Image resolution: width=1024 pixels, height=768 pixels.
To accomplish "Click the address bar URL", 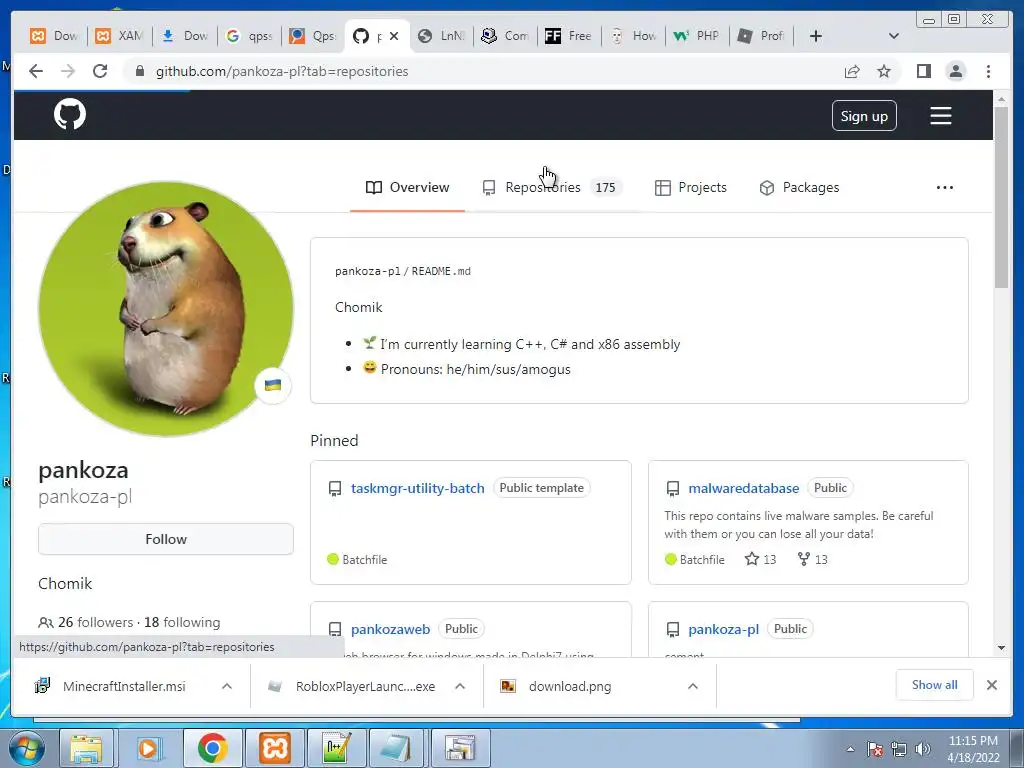I will pos(281,71).
